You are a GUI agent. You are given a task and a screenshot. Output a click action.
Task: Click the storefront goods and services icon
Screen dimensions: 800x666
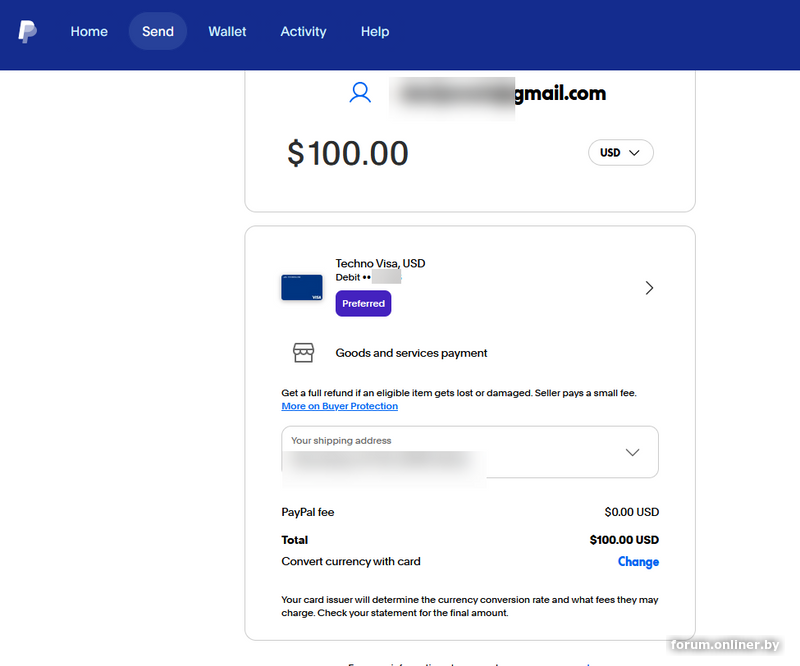pyautogui.click(x=303, y=353)
